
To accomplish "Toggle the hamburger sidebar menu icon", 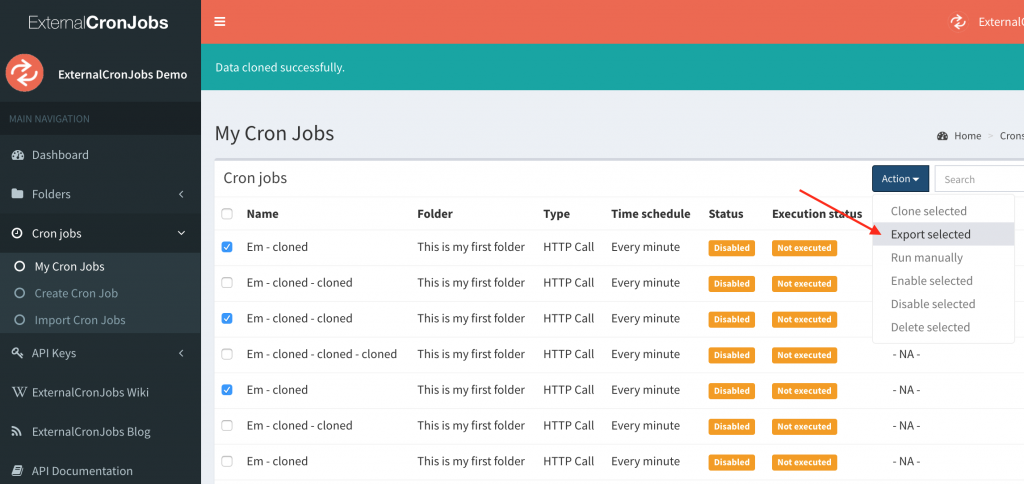I will coord(219,22).
